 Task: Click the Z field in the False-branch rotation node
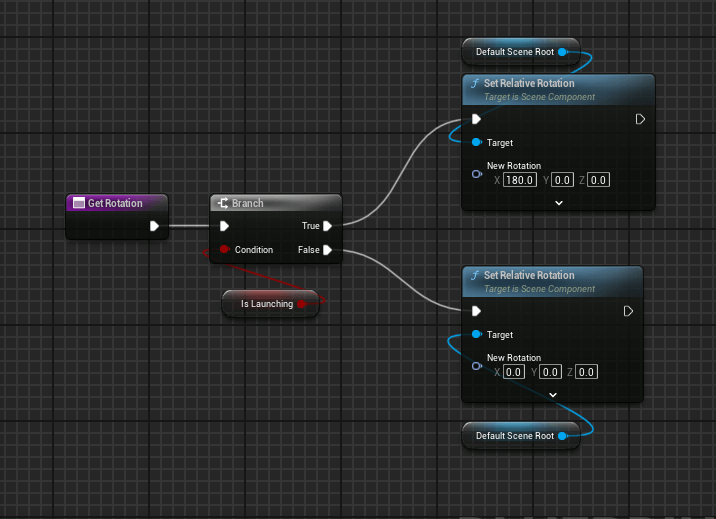coord(587,372)
